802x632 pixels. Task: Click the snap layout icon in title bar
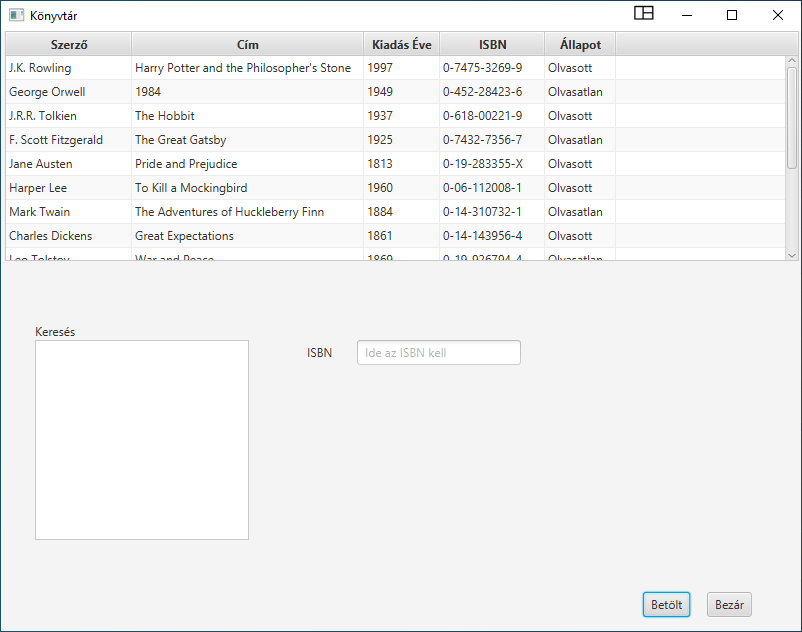click(644, 14)
